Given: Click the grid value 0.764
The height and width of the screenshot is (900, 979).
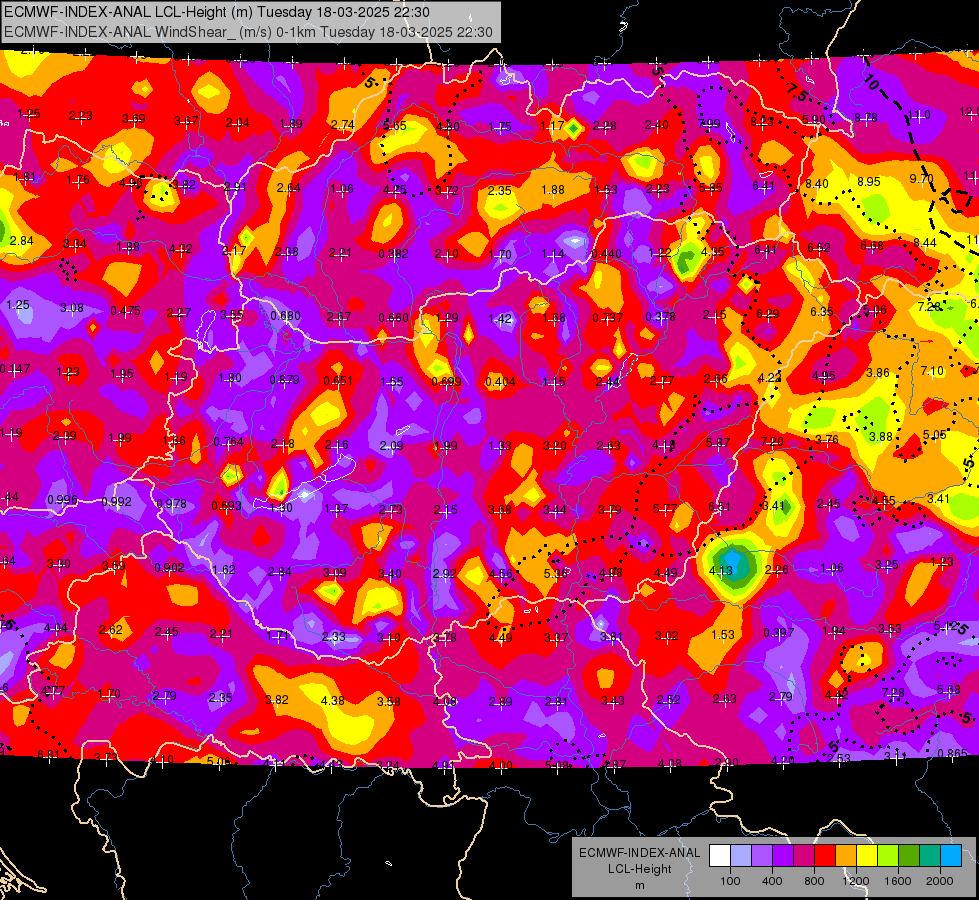Looking at the screenshot, I should click(x=229, y=442).
